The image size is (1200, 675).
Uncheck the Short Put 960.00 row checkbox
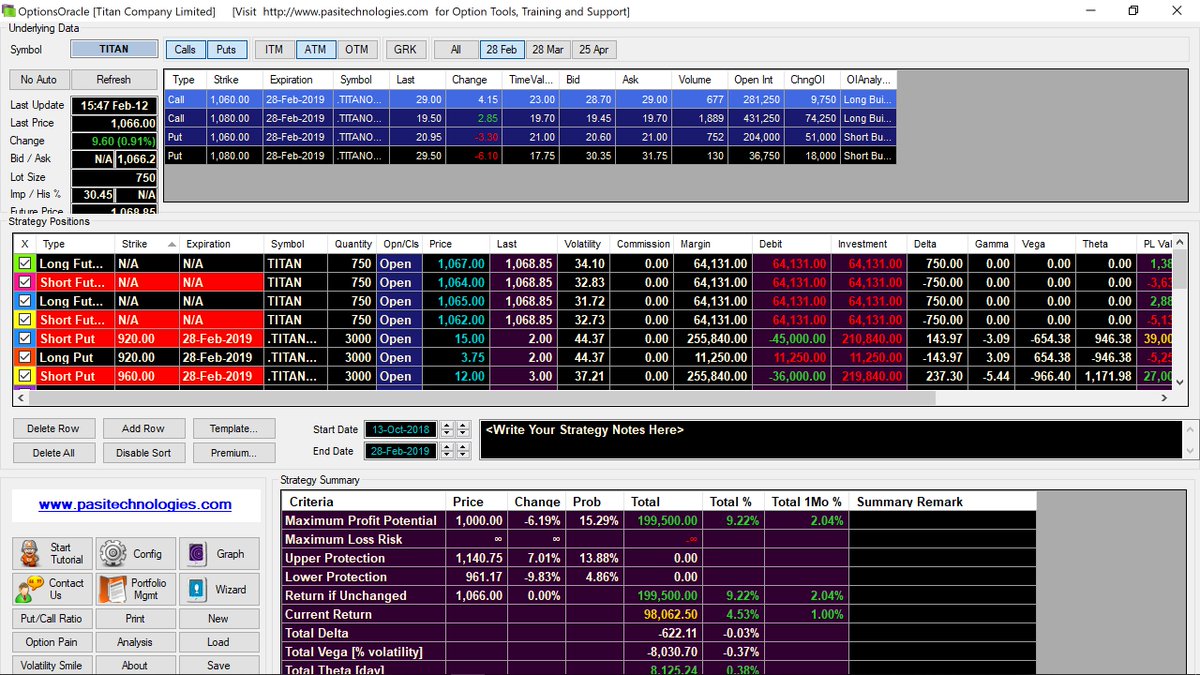pos(25,376)
